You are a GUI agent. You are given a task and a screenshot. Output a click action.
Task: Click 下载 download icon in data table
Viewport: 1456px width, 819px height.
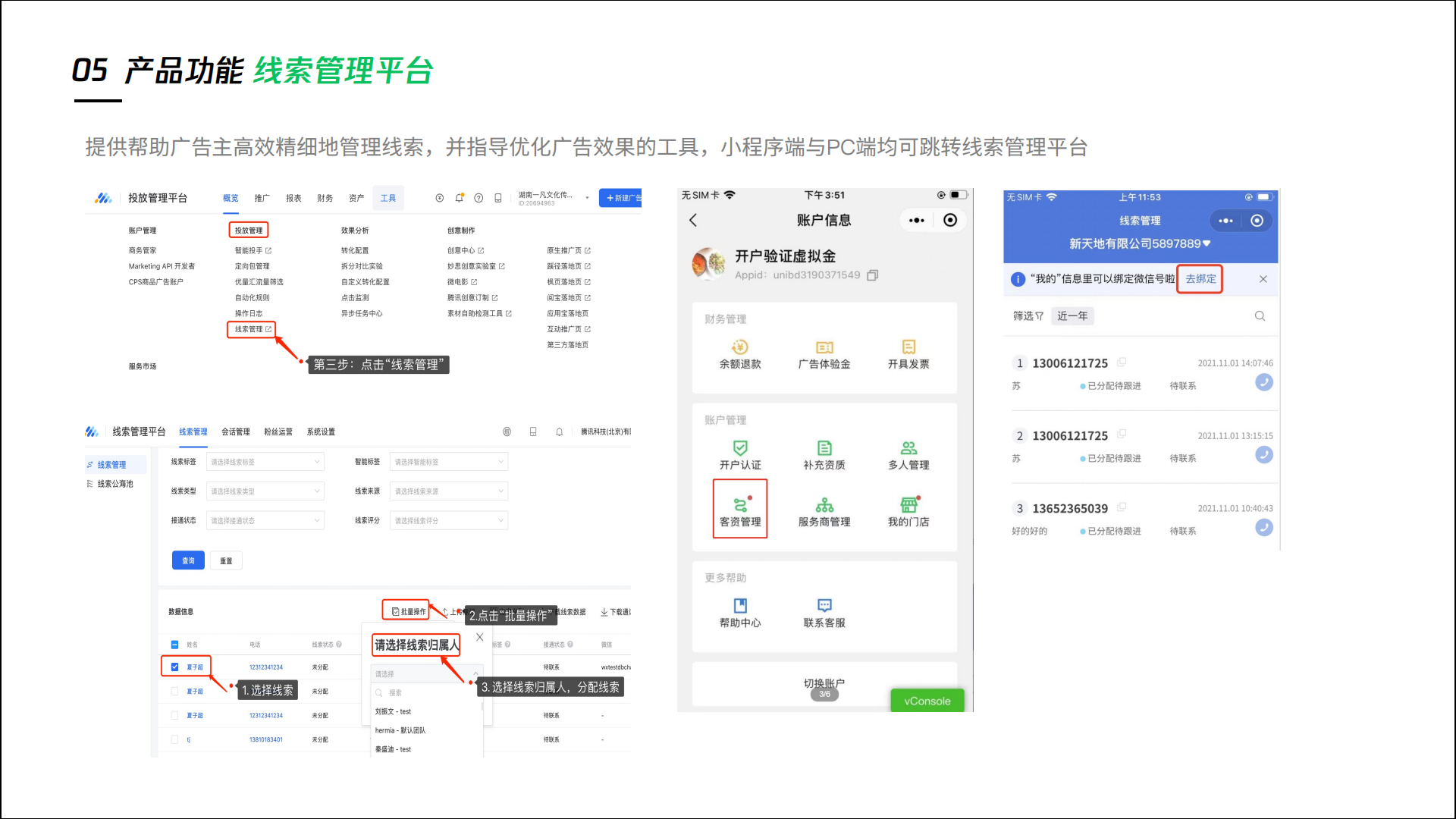(604, 612)
